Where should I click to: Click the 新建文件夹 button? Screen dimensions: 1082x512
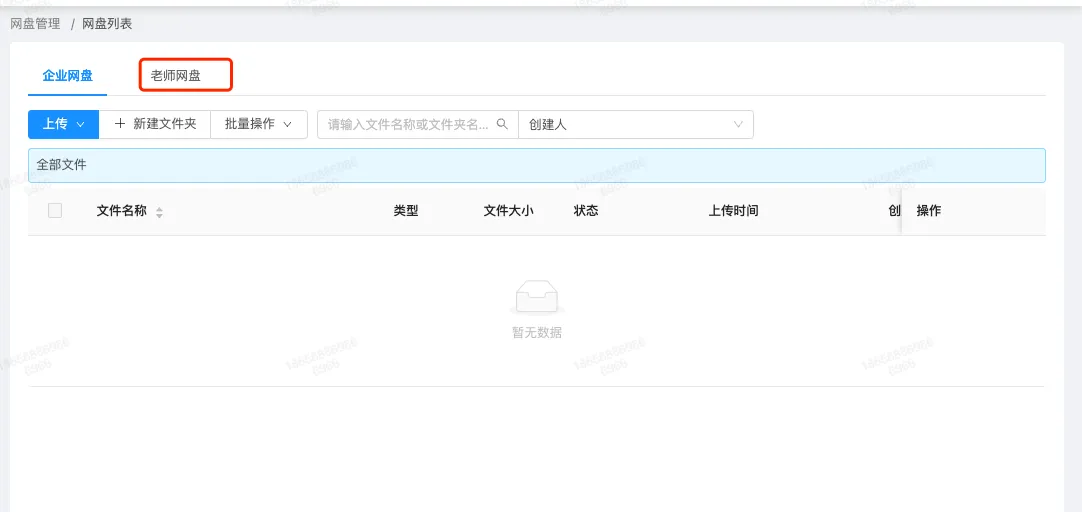coord(155,124)
